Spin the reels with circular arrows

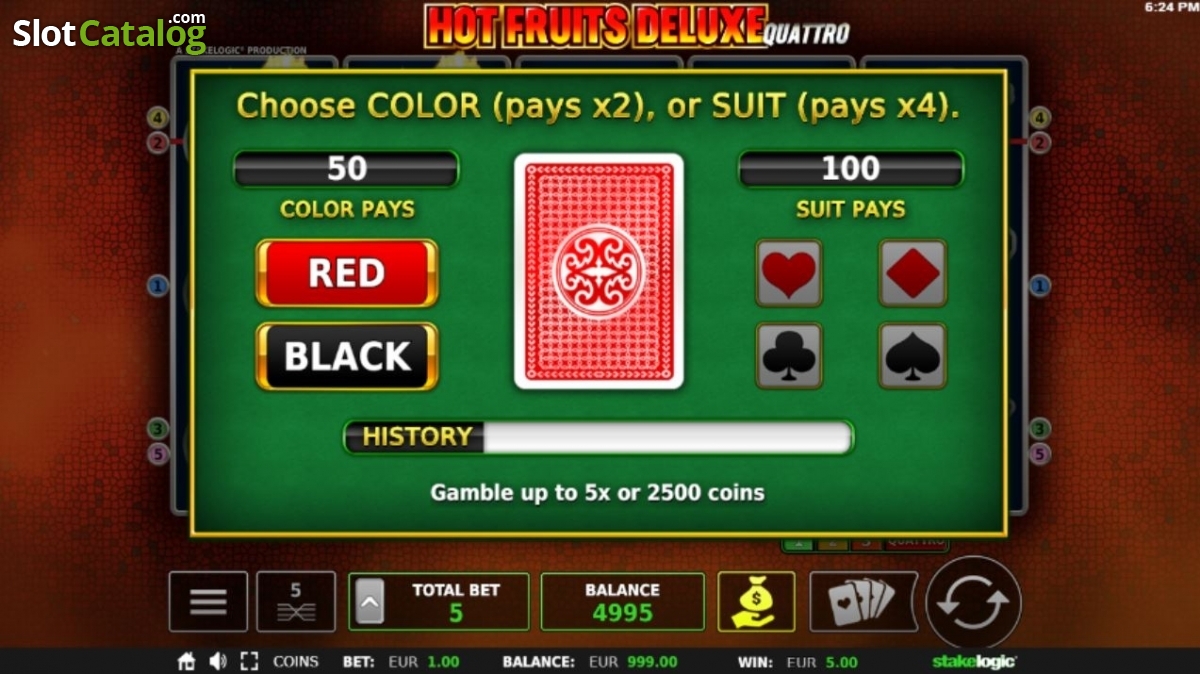point(973,603)
